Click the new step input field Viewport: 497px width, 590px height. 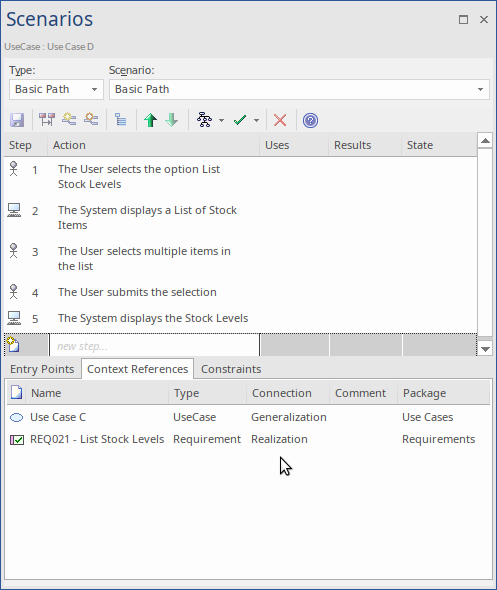(x=154, y=345)
